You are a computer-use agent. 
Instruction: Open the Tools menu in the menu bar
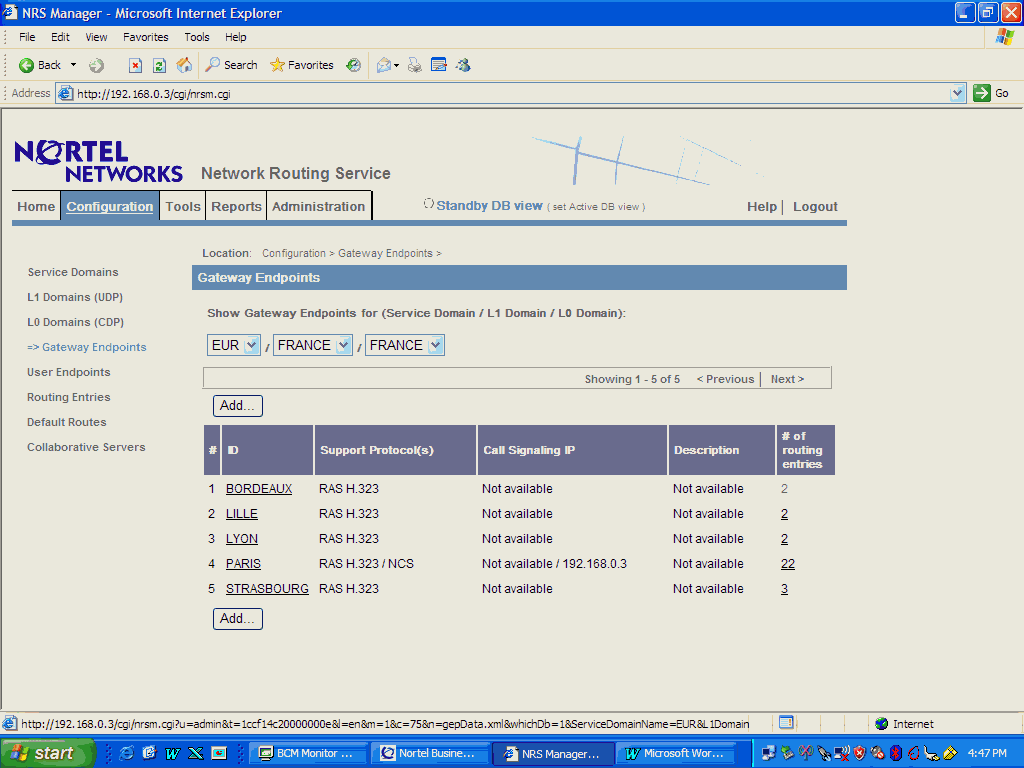click(x=197, y=37)
